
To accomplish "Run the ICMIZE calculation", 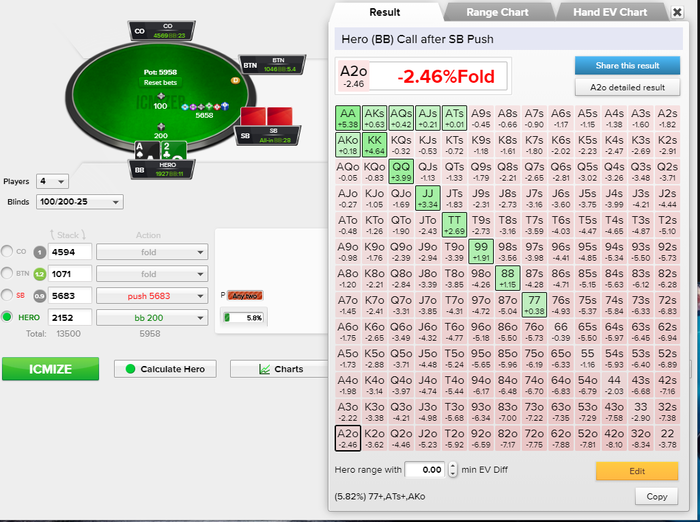I will coord(50,369).
